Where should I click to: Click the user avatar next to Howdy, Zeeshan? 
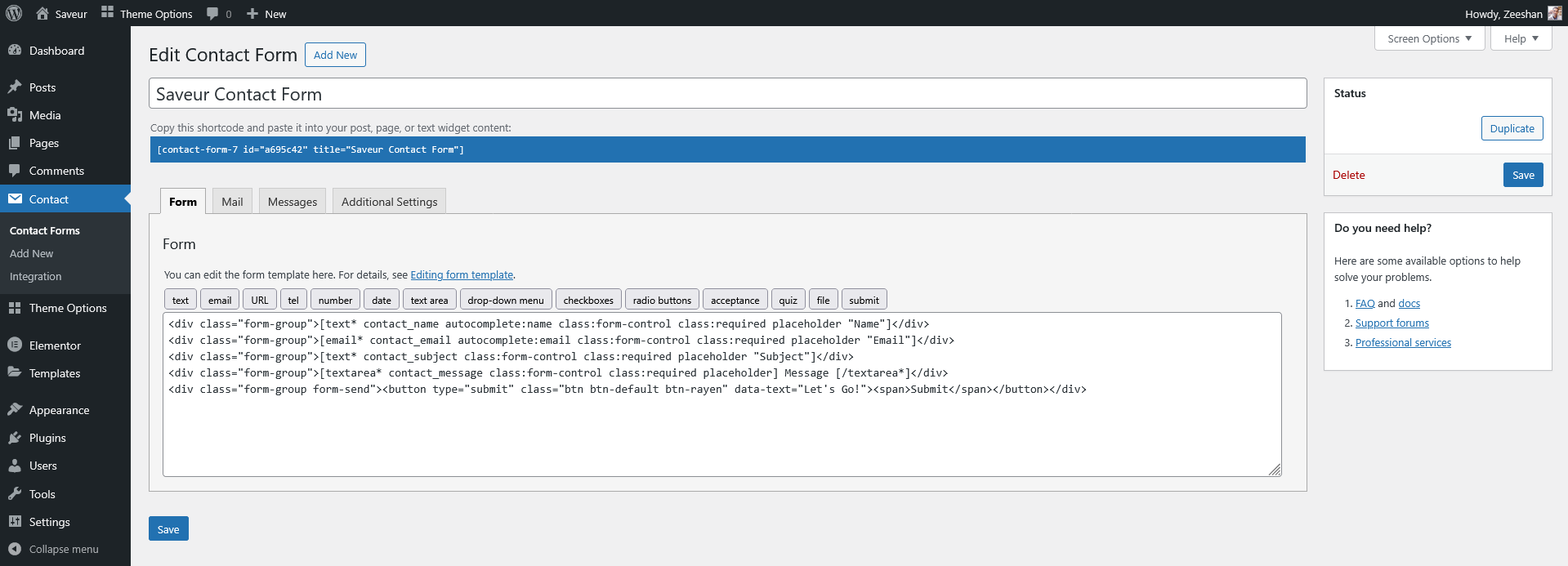[1554, 13]
